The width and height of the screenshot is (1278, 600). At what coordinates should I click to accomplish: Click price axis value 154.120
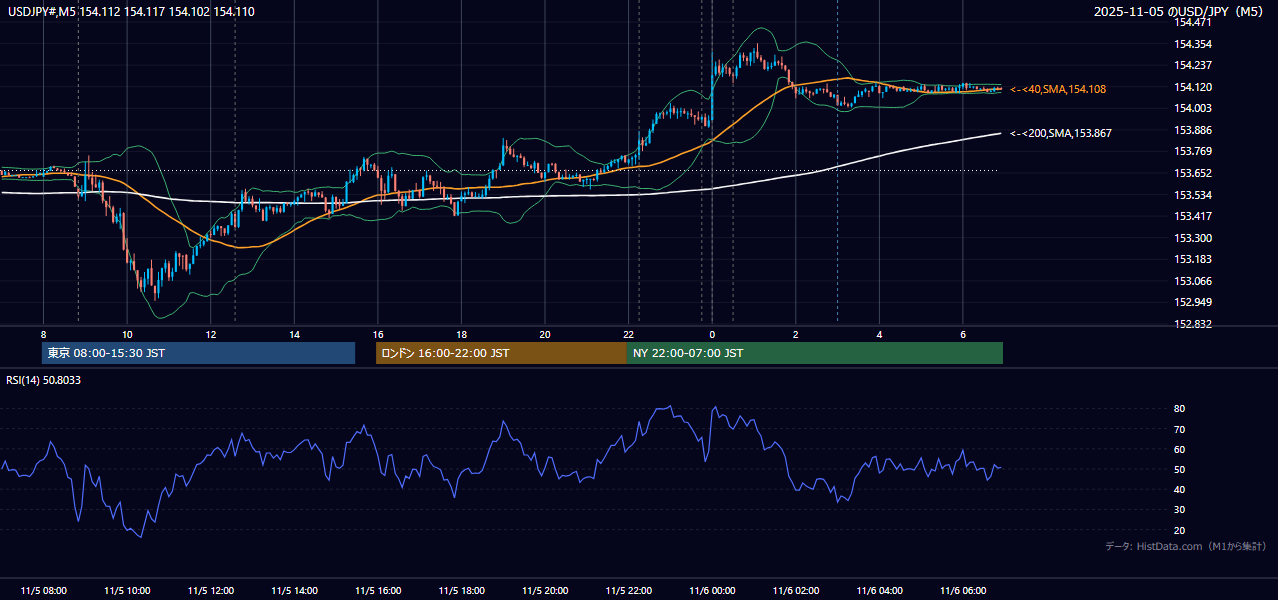(x=1193, y=87)
